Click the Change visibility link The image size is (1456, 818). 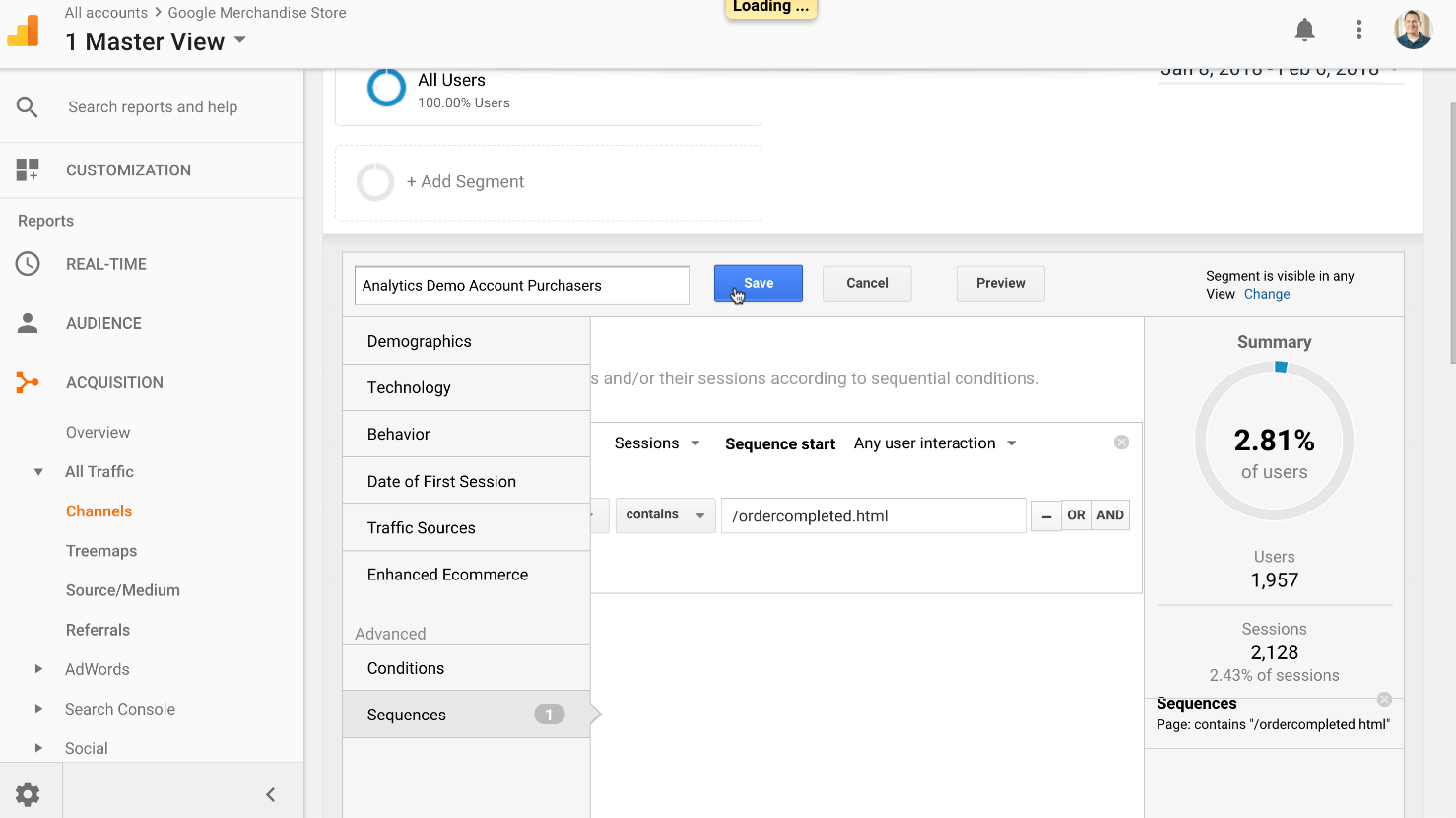(1267, 294)
